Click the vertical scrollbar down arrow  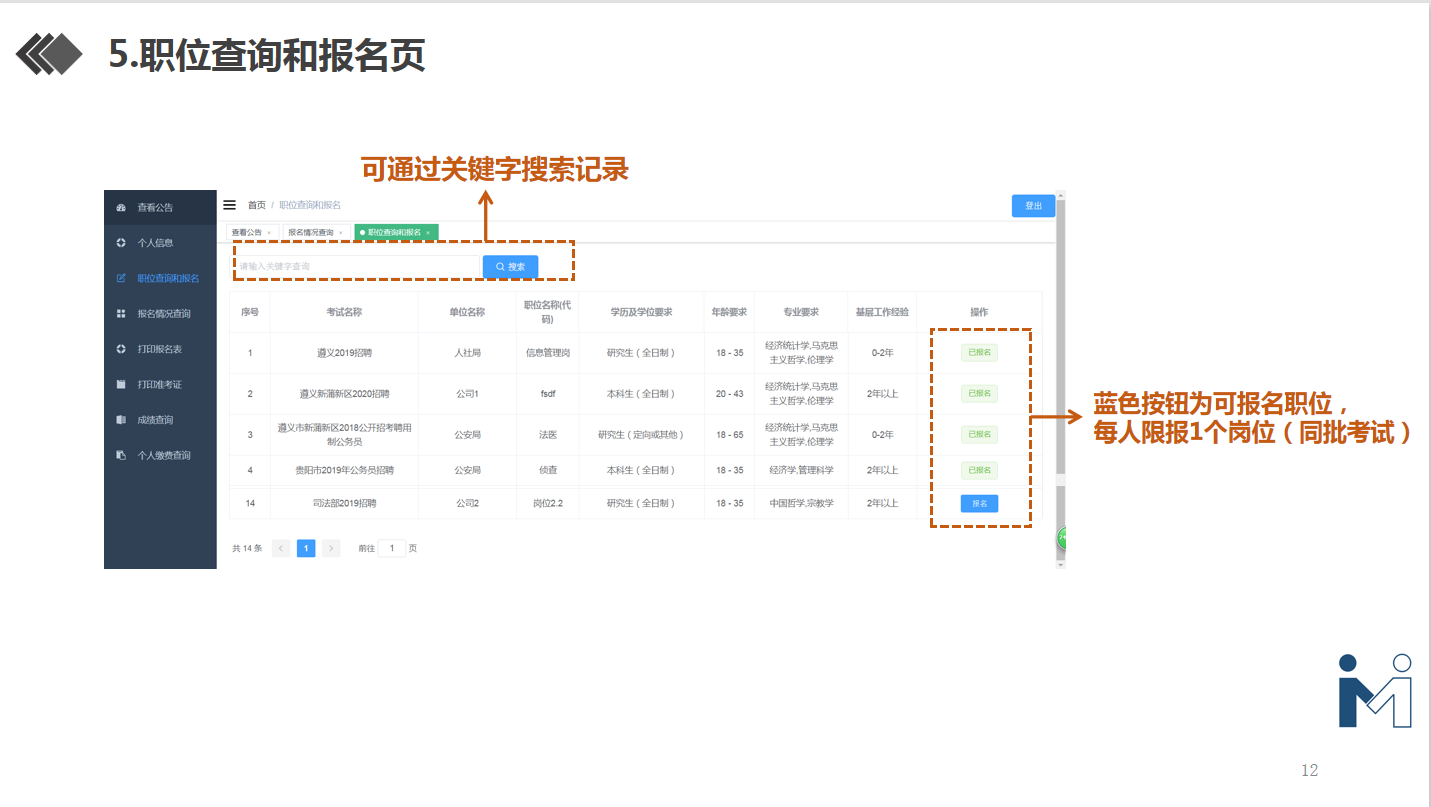(x=1061, y=565)
